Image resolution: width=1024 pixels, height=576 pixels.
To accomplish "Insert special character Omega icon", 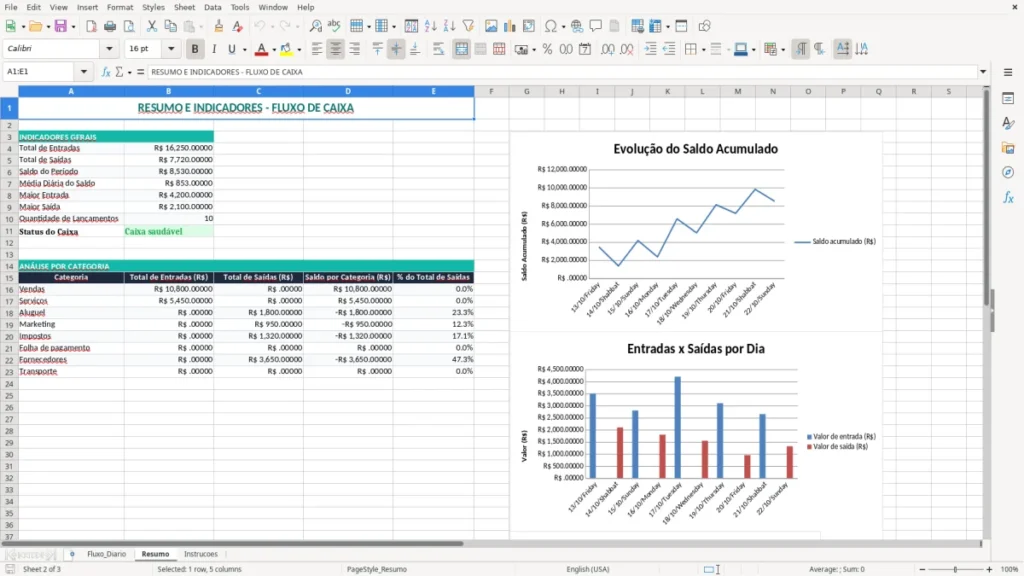I will 551,26.
